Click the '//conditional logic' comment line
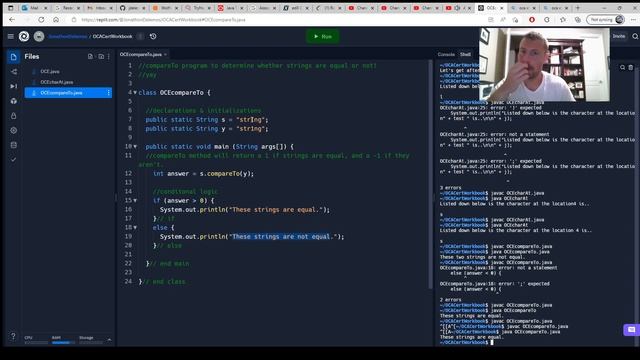This screenshot has width=640, height=360. point(186,191)
